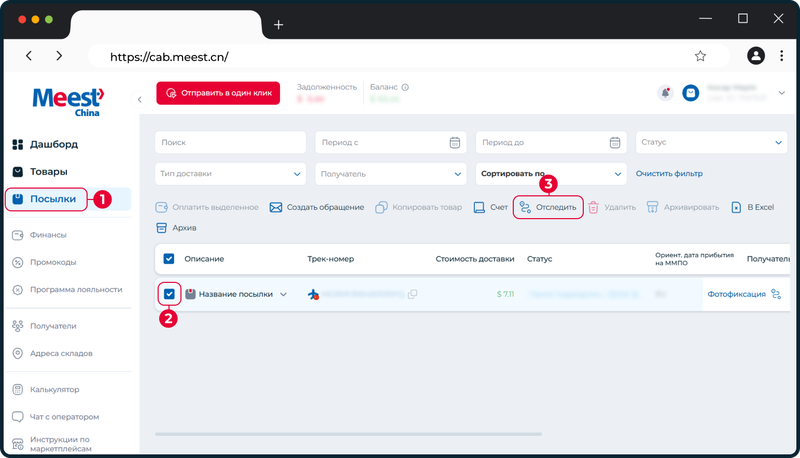The height and width of the screenshot is (458, 800).
Task: Click Оплатить выделенное action
Action: tap(207, 207)
